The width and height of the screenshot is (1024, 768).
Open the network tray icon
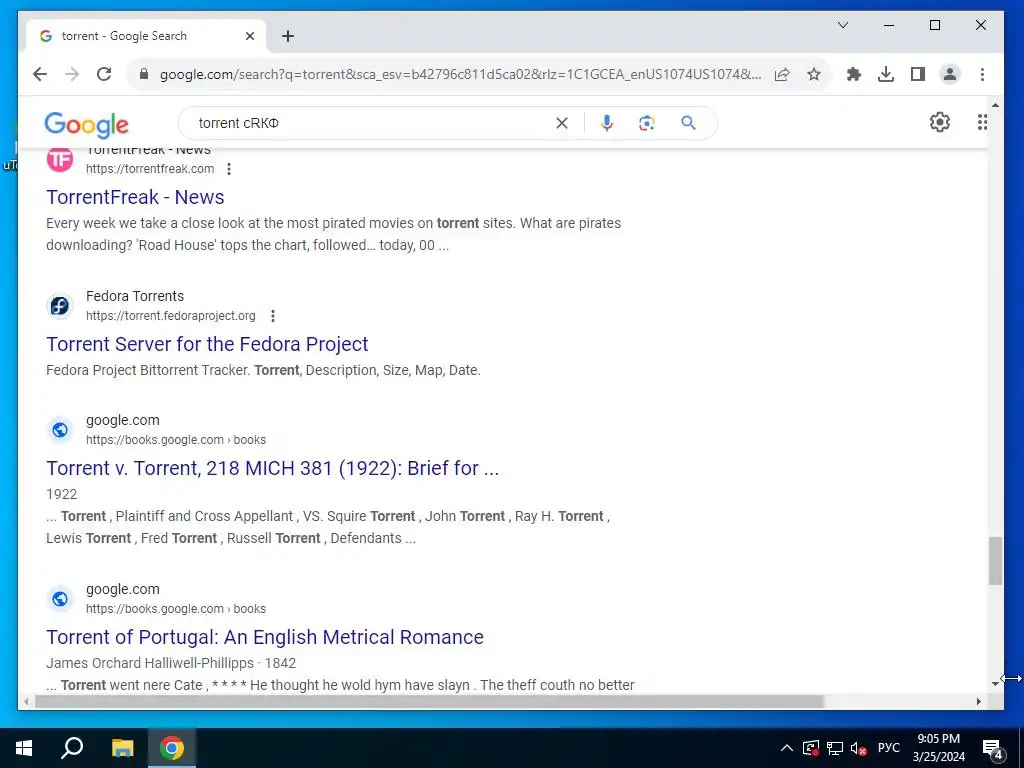[x=835, y=748]
